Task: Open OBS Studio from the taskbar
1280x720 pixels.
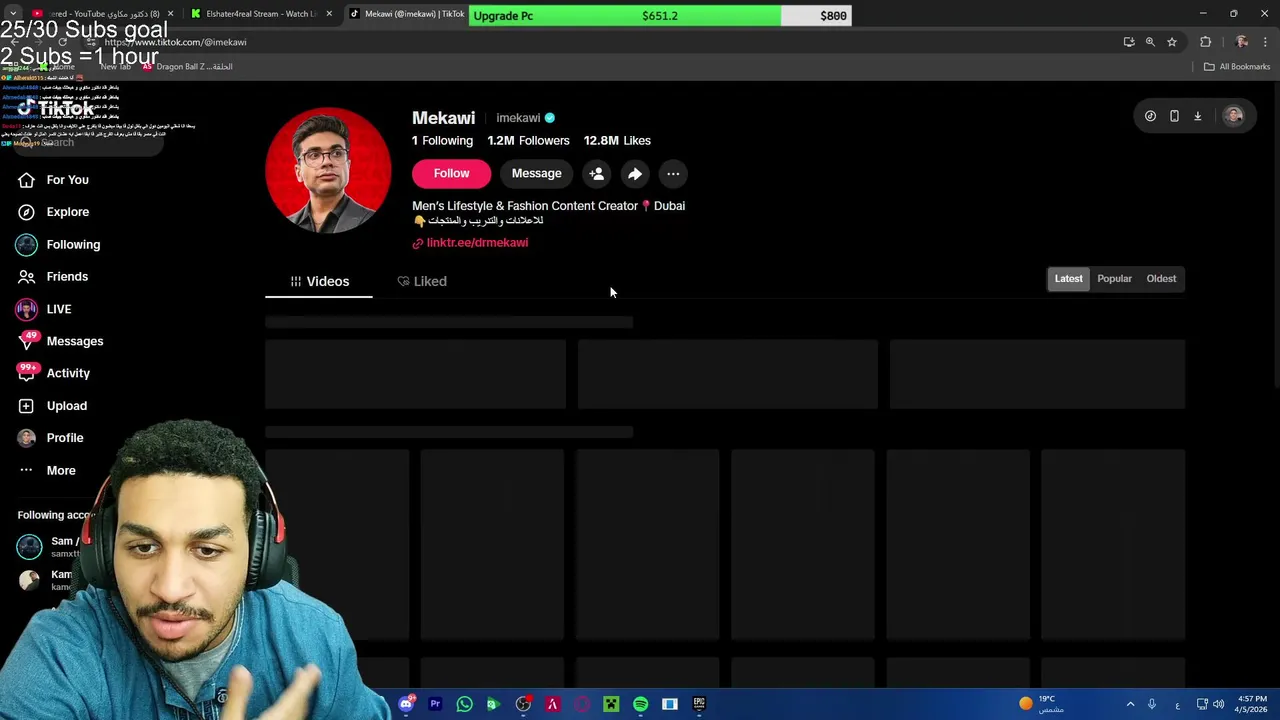Action: 523,704
